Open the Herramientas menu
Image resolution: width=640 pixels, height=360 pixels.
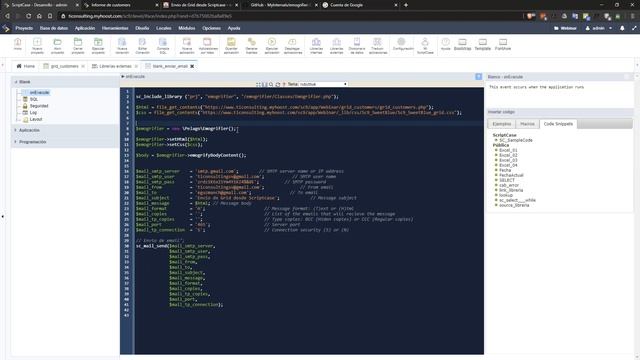click(115, 28)
